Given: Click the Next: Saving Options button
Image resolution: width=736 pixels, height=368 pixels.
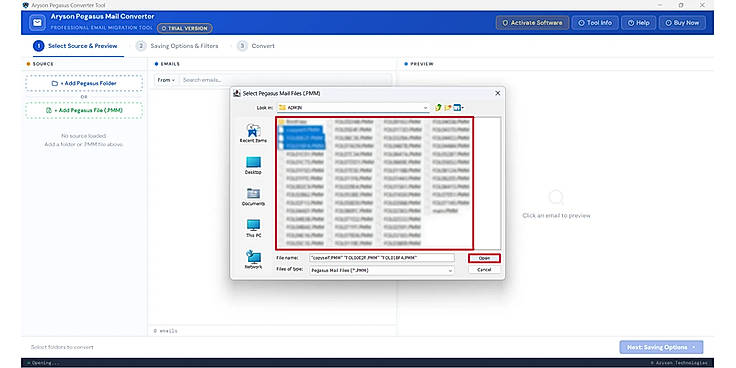Looking at the screenshot, I should click(x=661, y=347).
